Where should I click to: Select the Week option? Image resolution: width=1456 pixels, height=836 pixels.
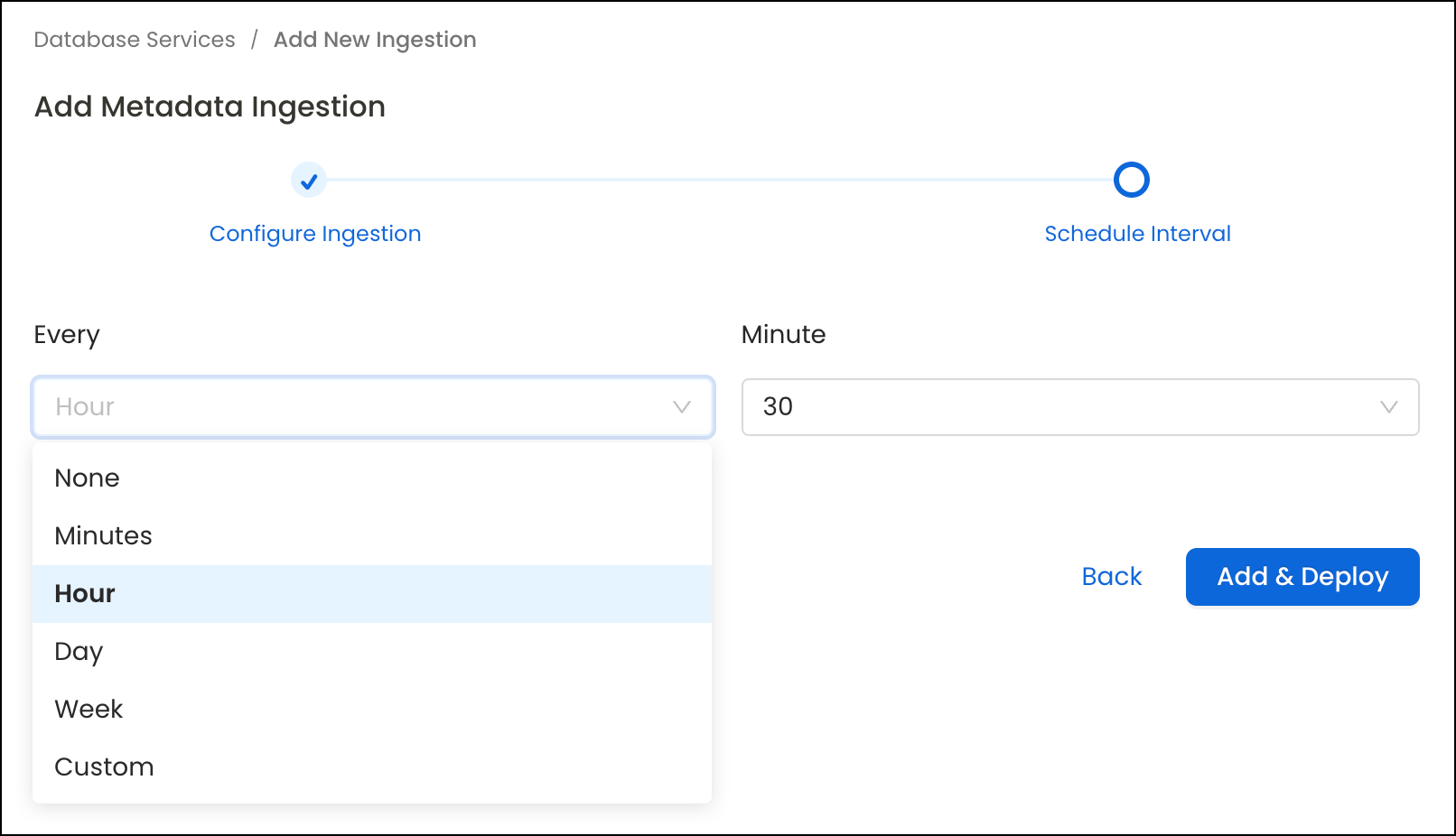click(88, 709)
